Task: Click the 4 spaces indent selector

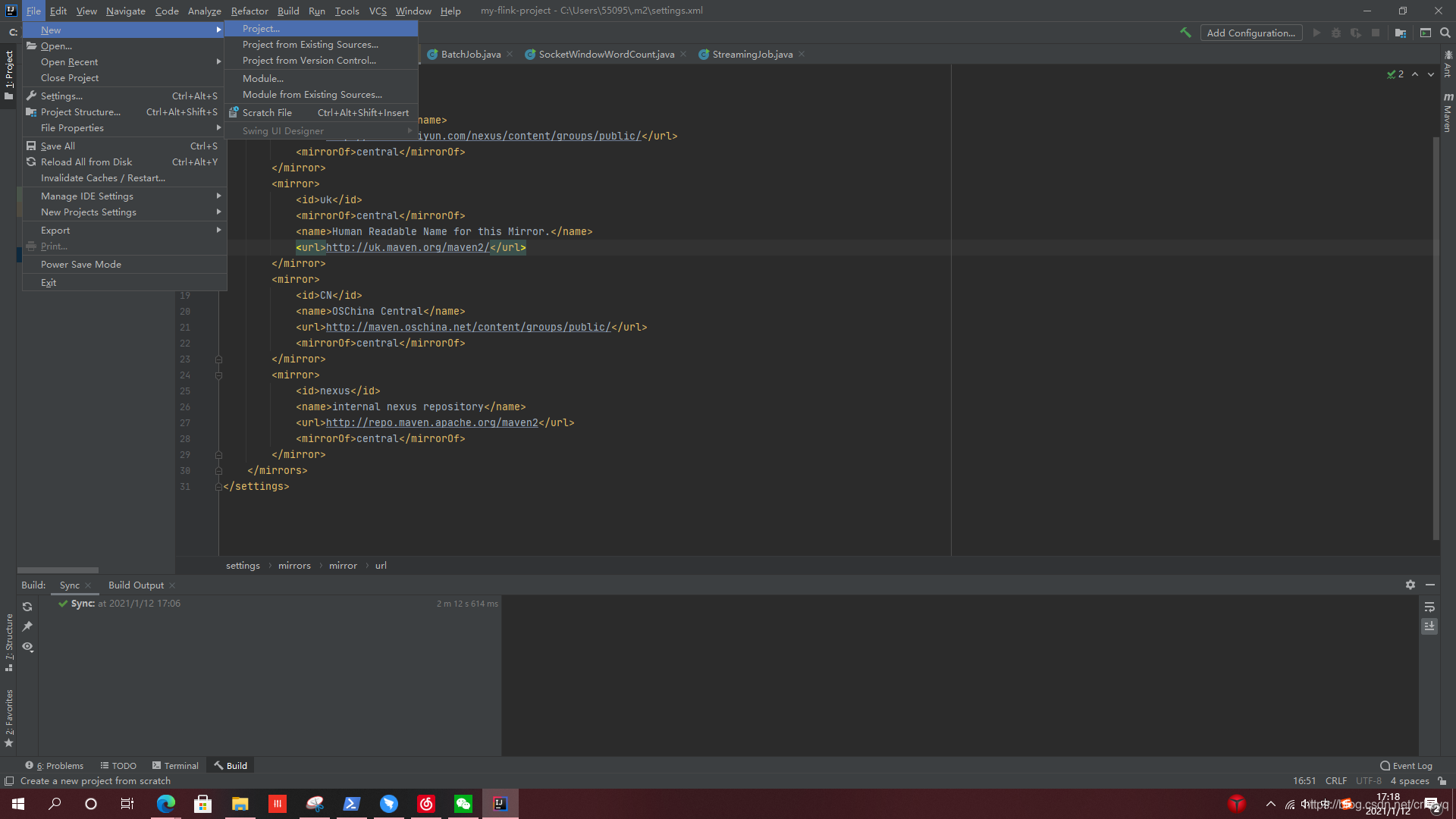Action: click(1410, 781)
